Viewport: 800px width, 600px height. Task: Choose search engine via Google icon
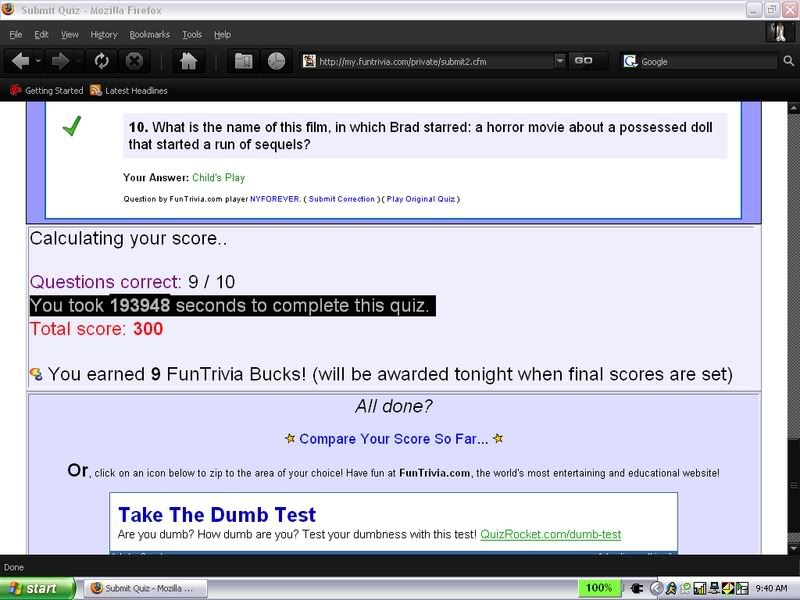631,61
